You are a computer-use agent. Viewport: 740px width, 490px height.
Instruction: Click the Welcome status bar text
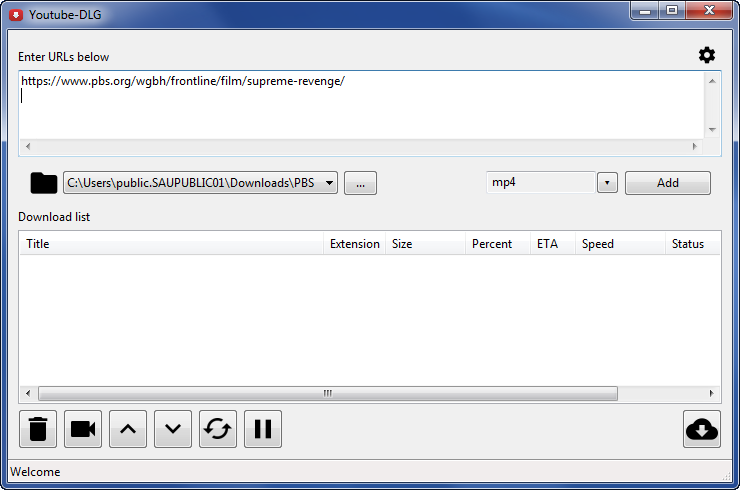pos(35,472)
